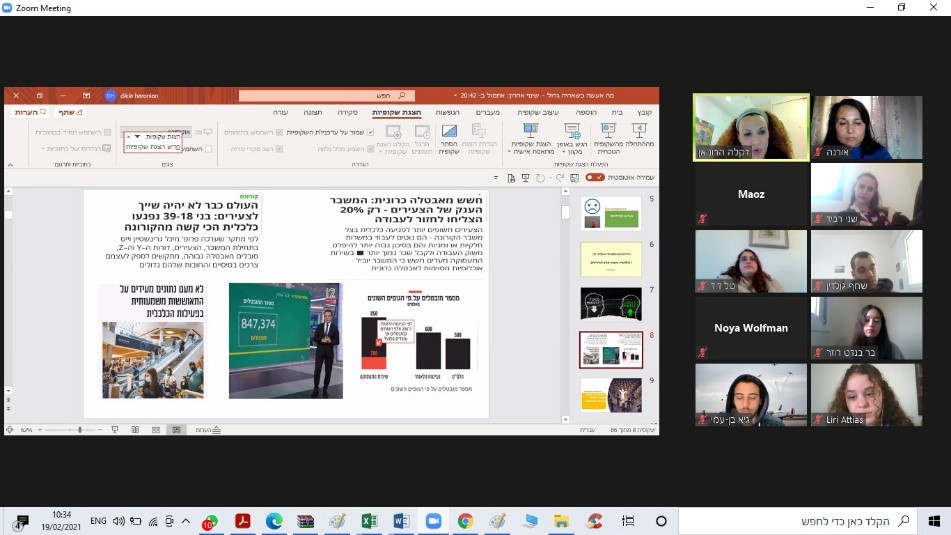Click the zoom percentage 62%

coord(26,429)
